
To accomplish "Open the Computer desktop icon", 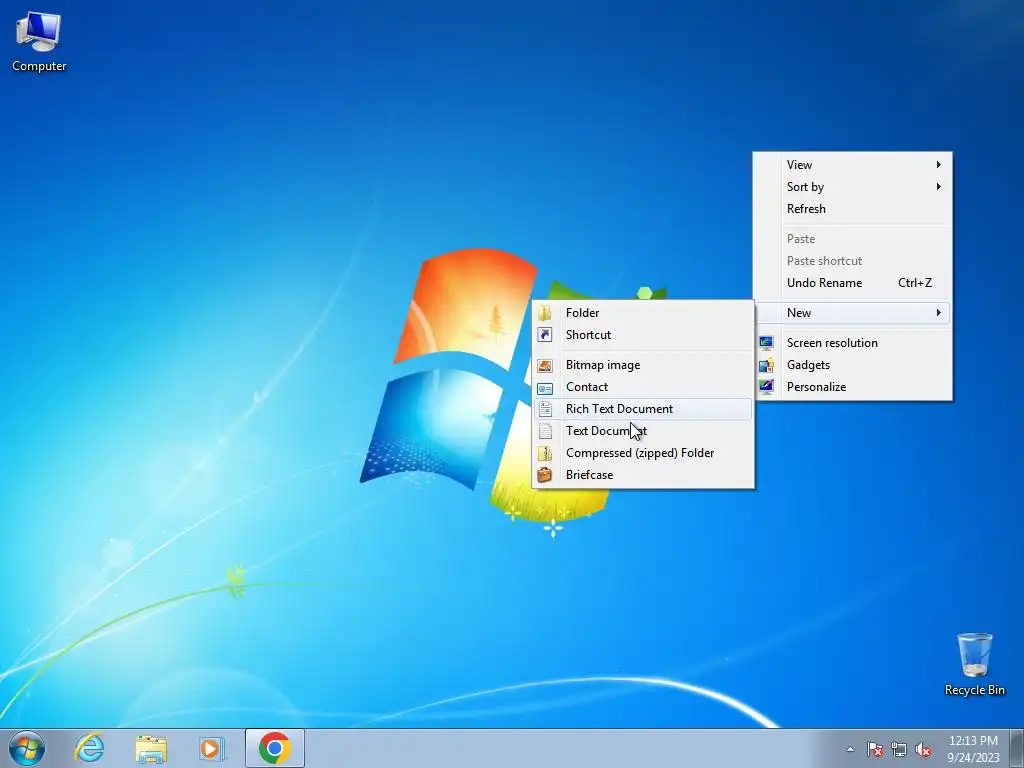I will [x=39, y=42].
